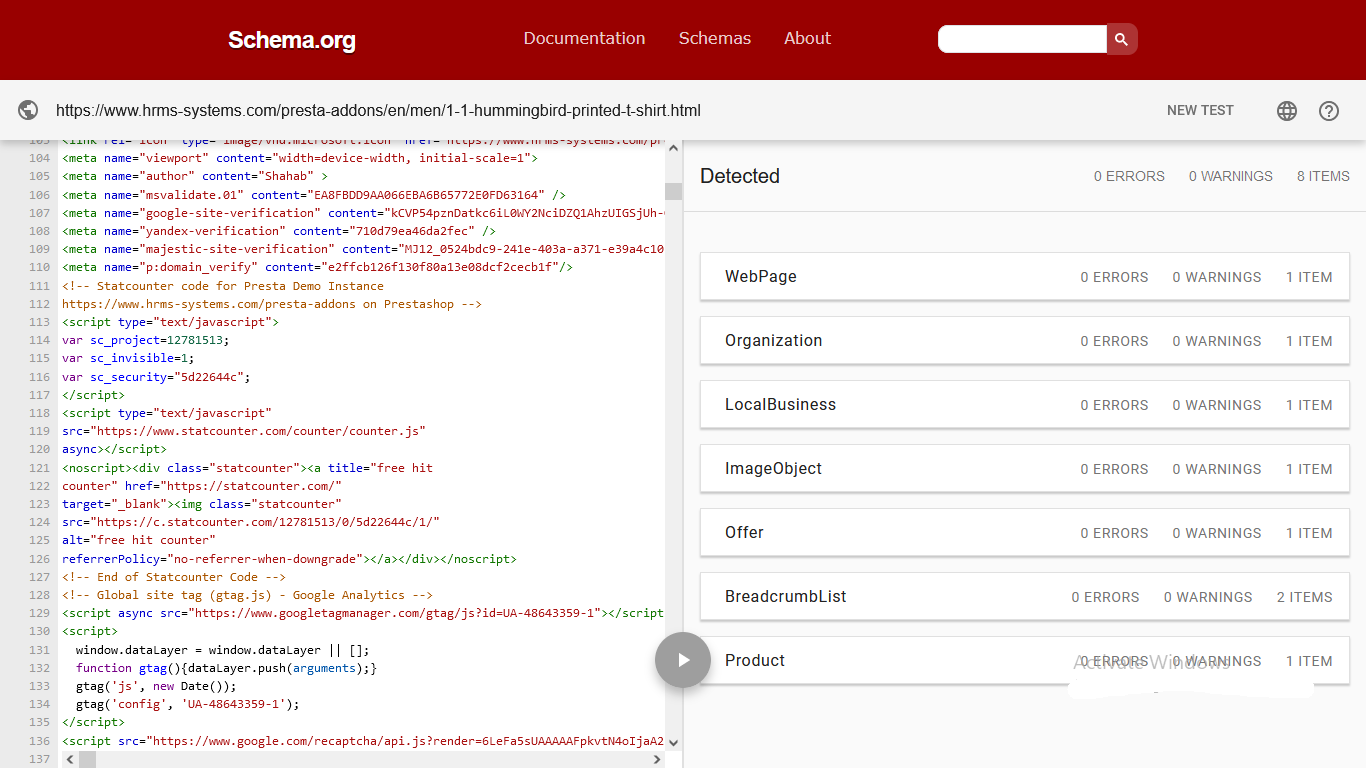Go to the Schema.org home logo
The width and height of the screenshot is (1366, 768).
click(292, 40)
